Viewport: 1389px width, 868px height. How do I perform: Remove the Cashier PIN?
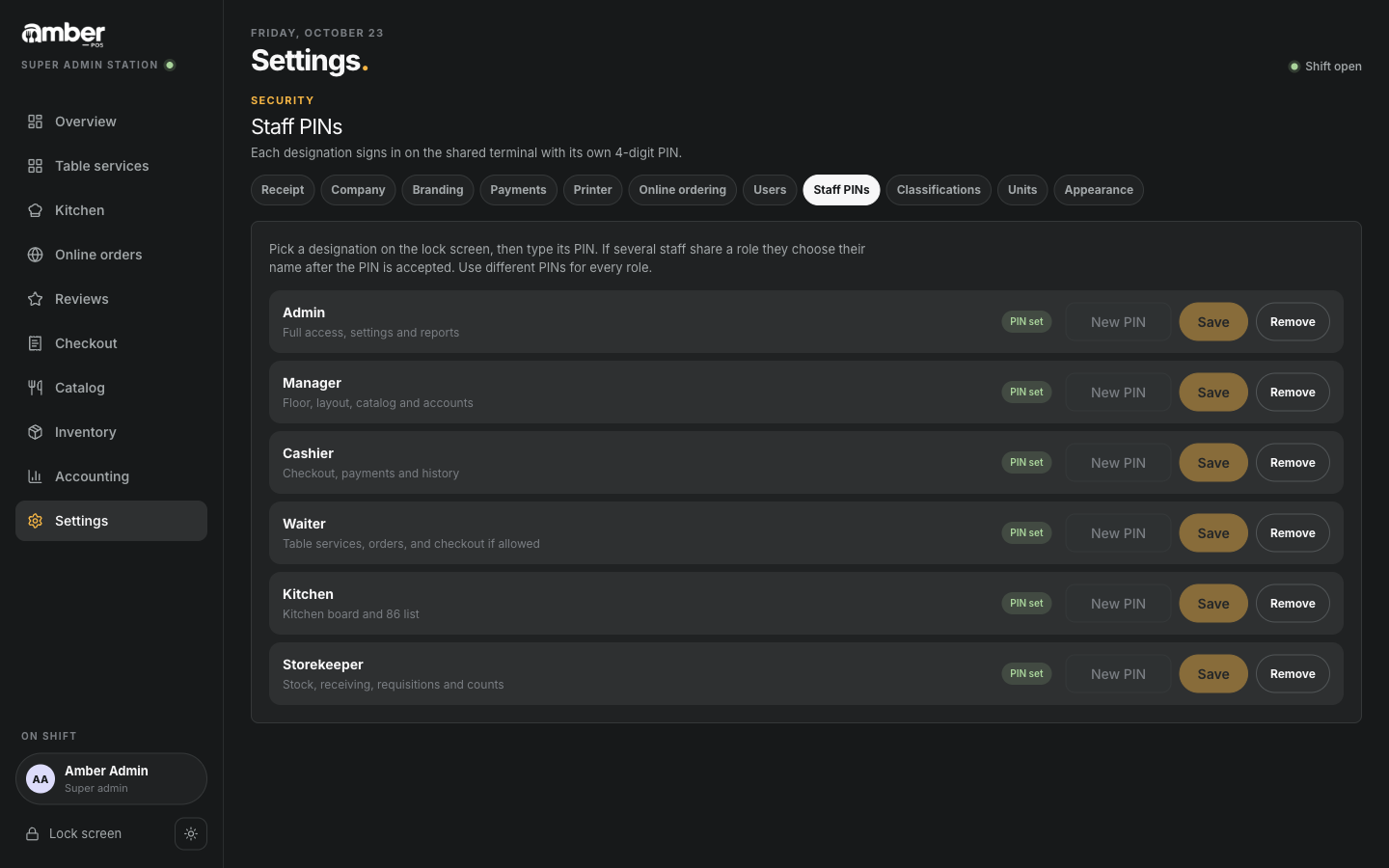pos(1293,463)
